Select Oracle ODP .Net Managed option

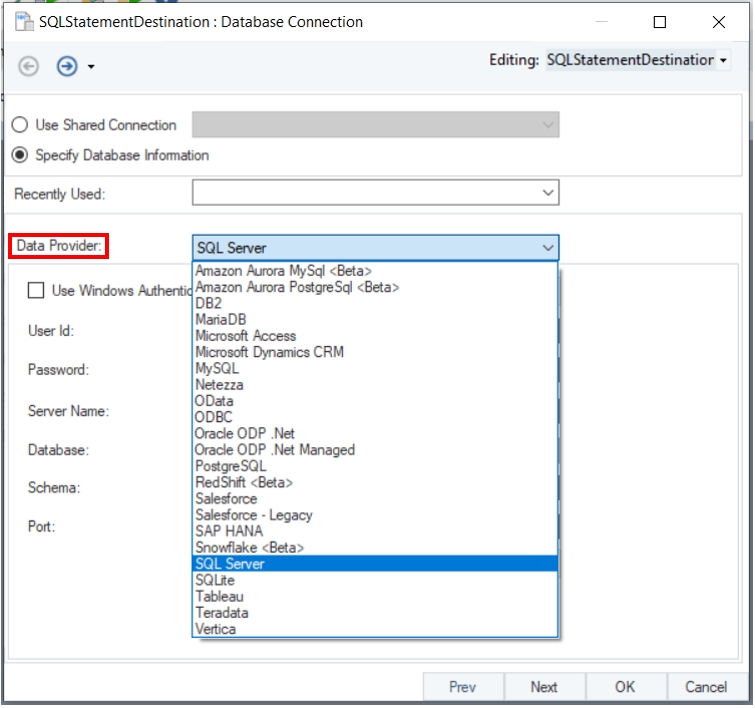point(275,450)
